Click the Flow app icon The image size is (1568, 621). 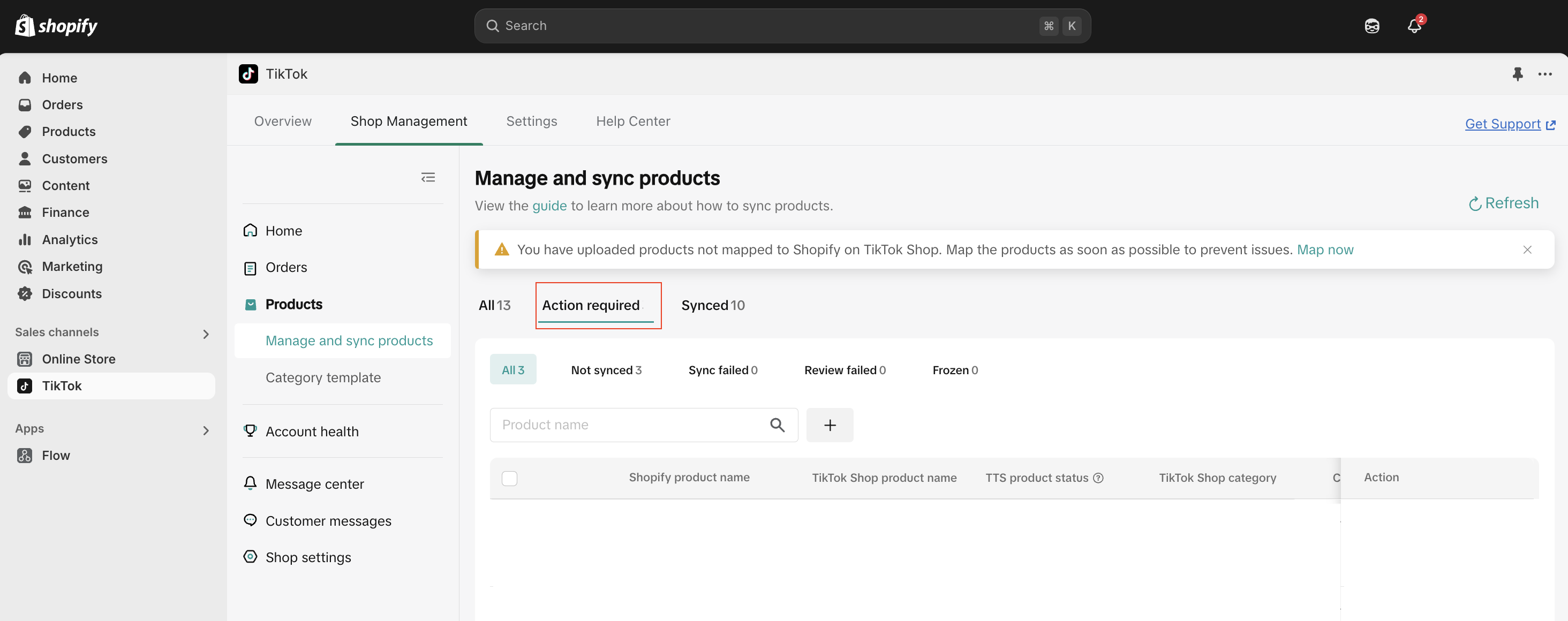tap(25, 456)
